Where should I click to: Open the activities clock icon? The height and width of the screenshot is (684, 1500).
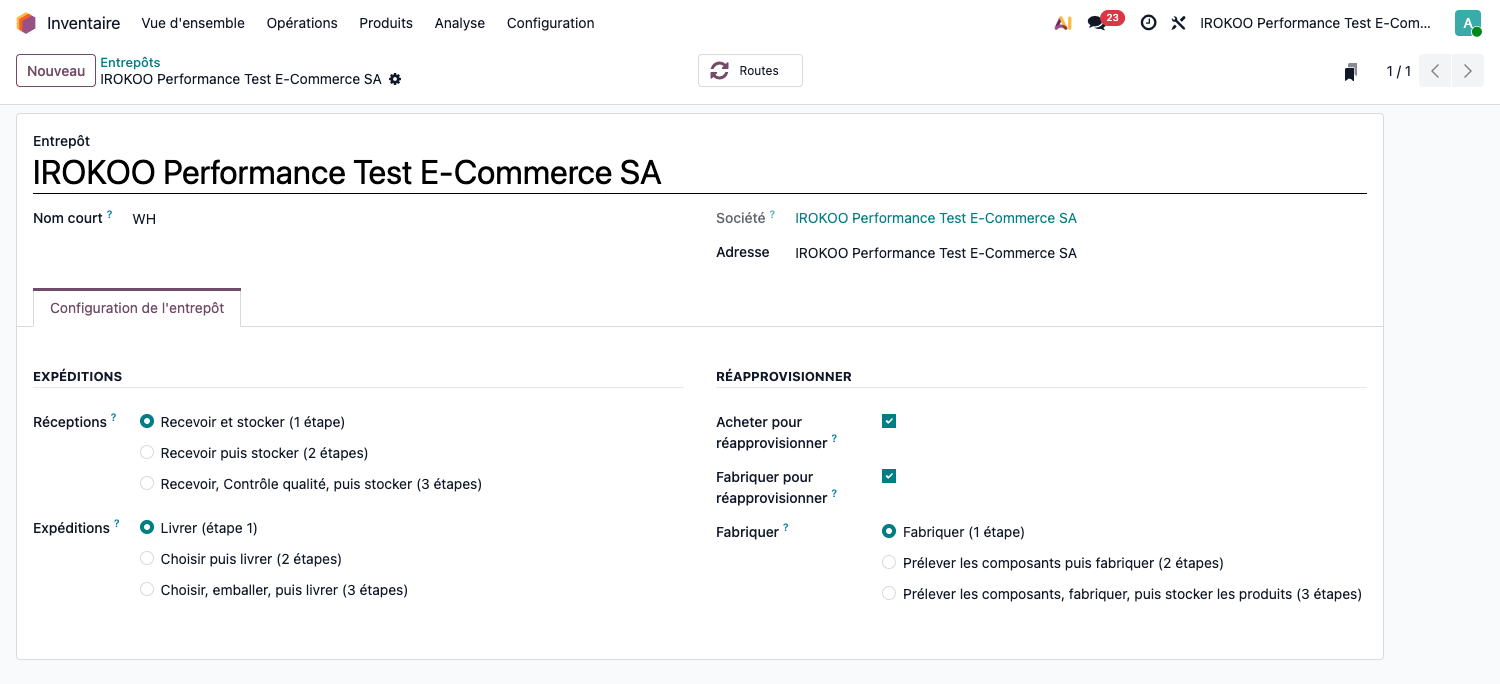click(1148, 23)
